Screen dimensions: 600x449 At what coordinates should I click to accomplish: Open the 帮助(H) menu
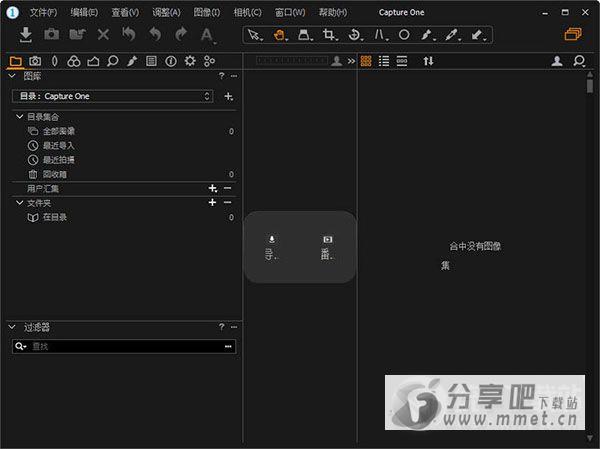point(333,13)
